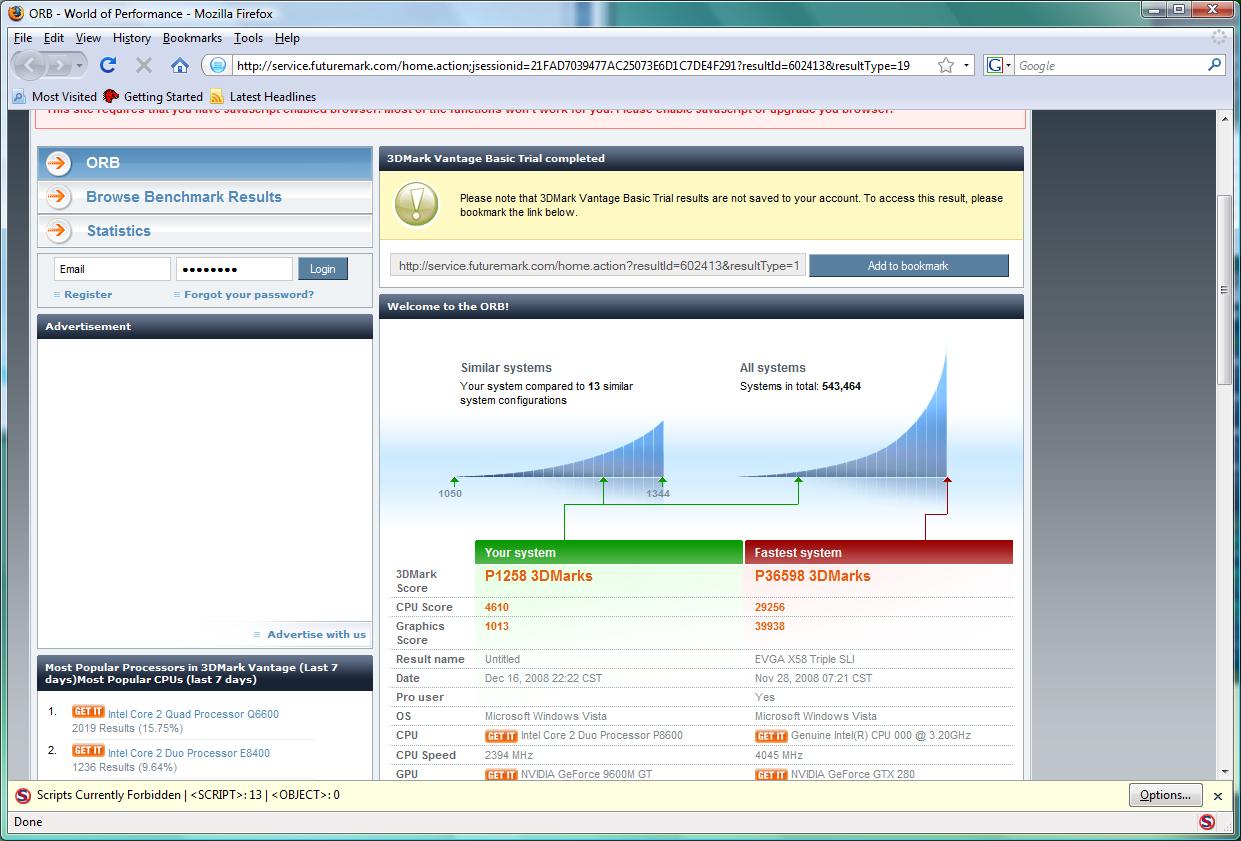Open the ORB section in sidebar
The height and width of the screenshot is (841, 1241).
coord(205,163)
